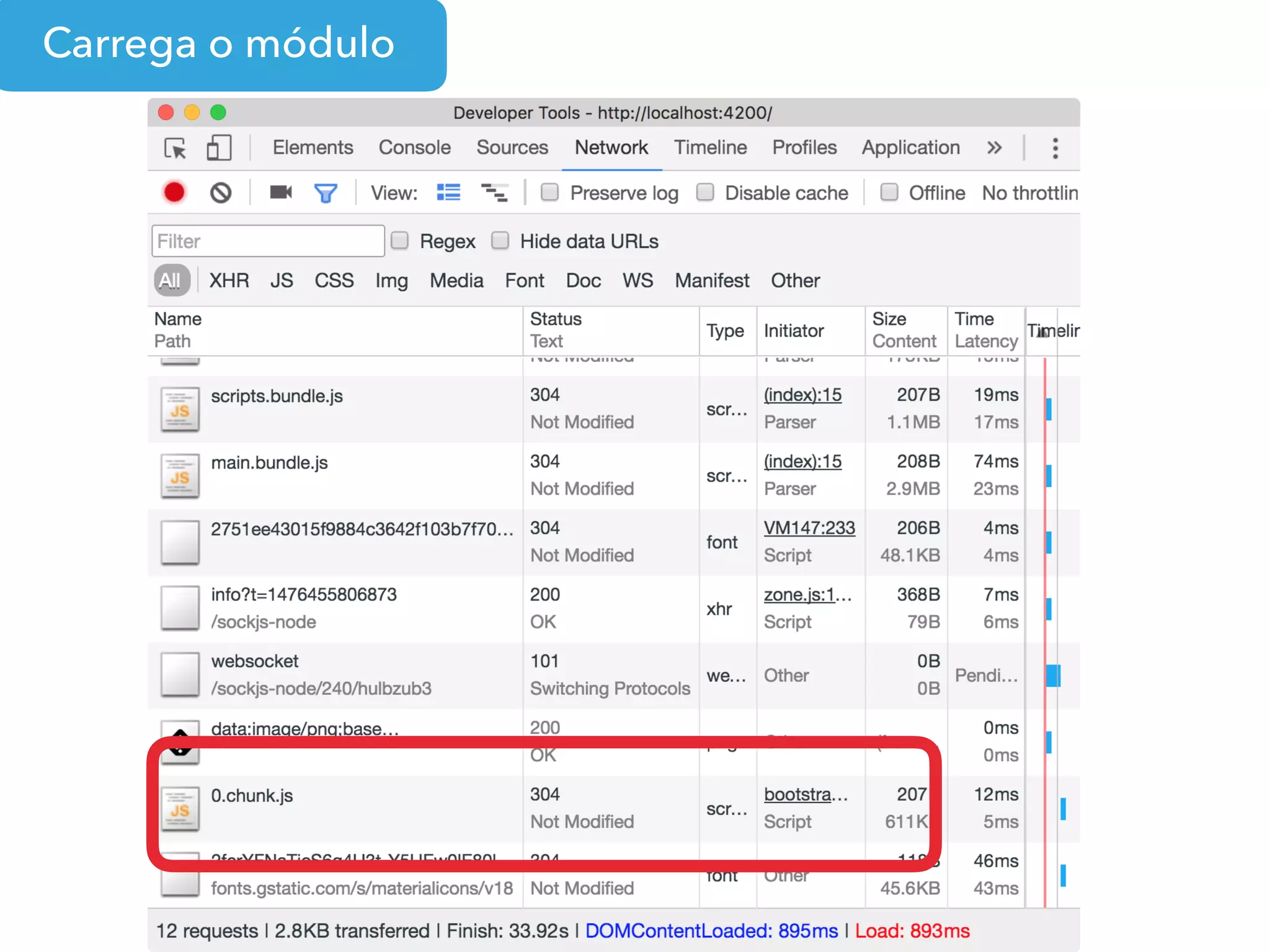Enable the Regex checkbox
Image resolution: width=1270 pixels, height=952 pixels.
coord(400,240)
